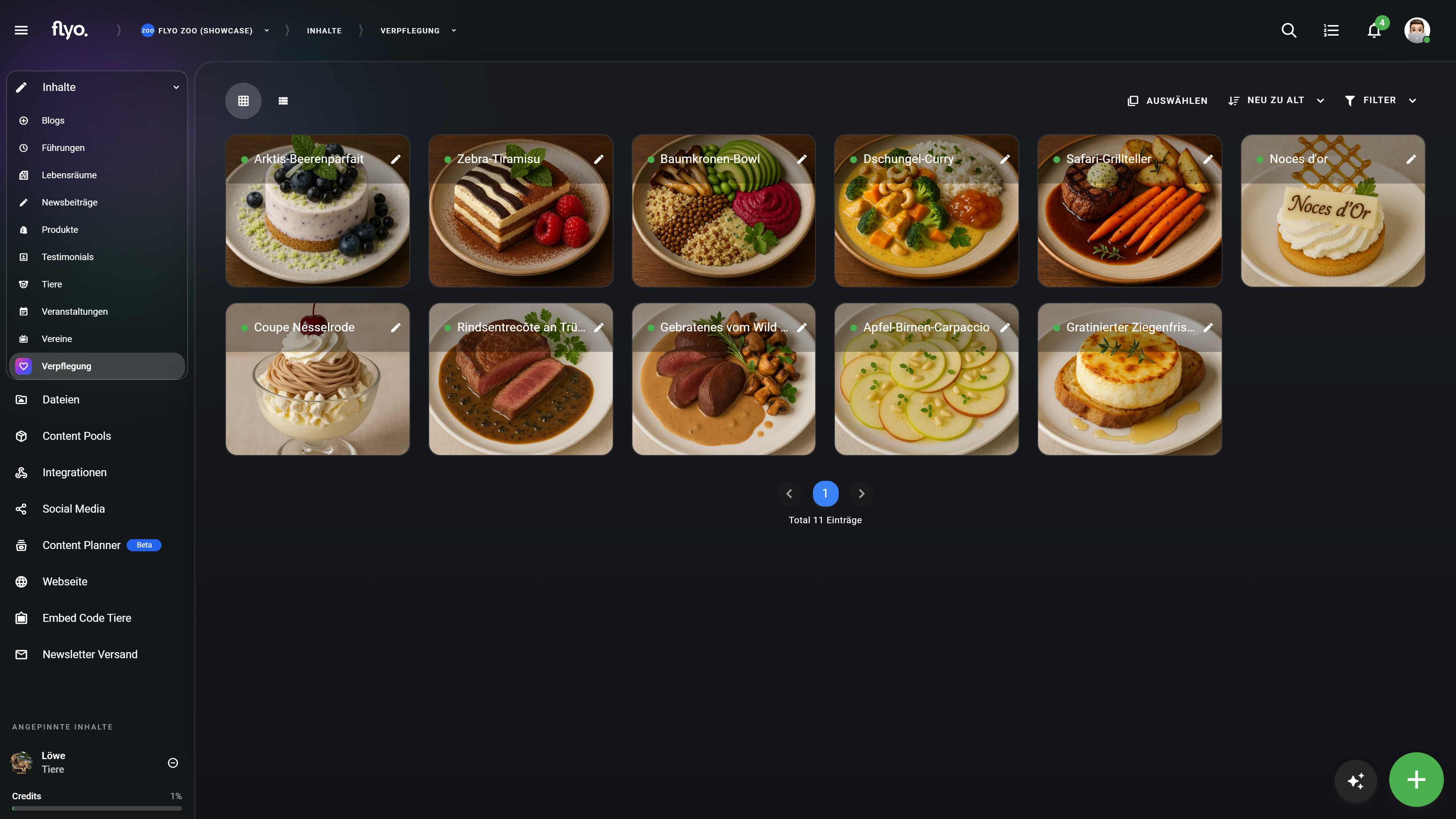Open Veranstaltungen in the sidebar

[97, 311]
